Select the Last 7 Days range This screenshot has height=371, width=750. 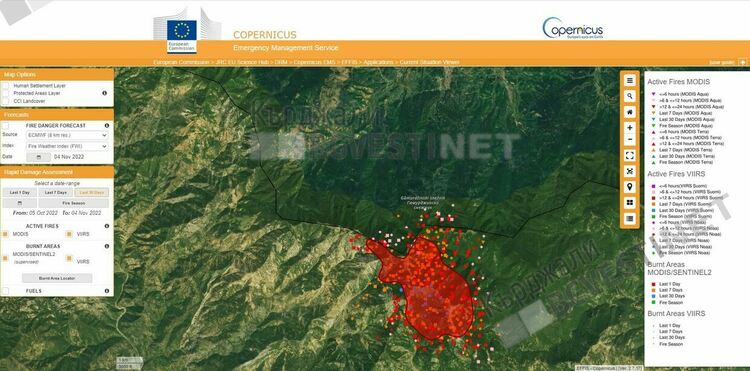coord(55,192)
